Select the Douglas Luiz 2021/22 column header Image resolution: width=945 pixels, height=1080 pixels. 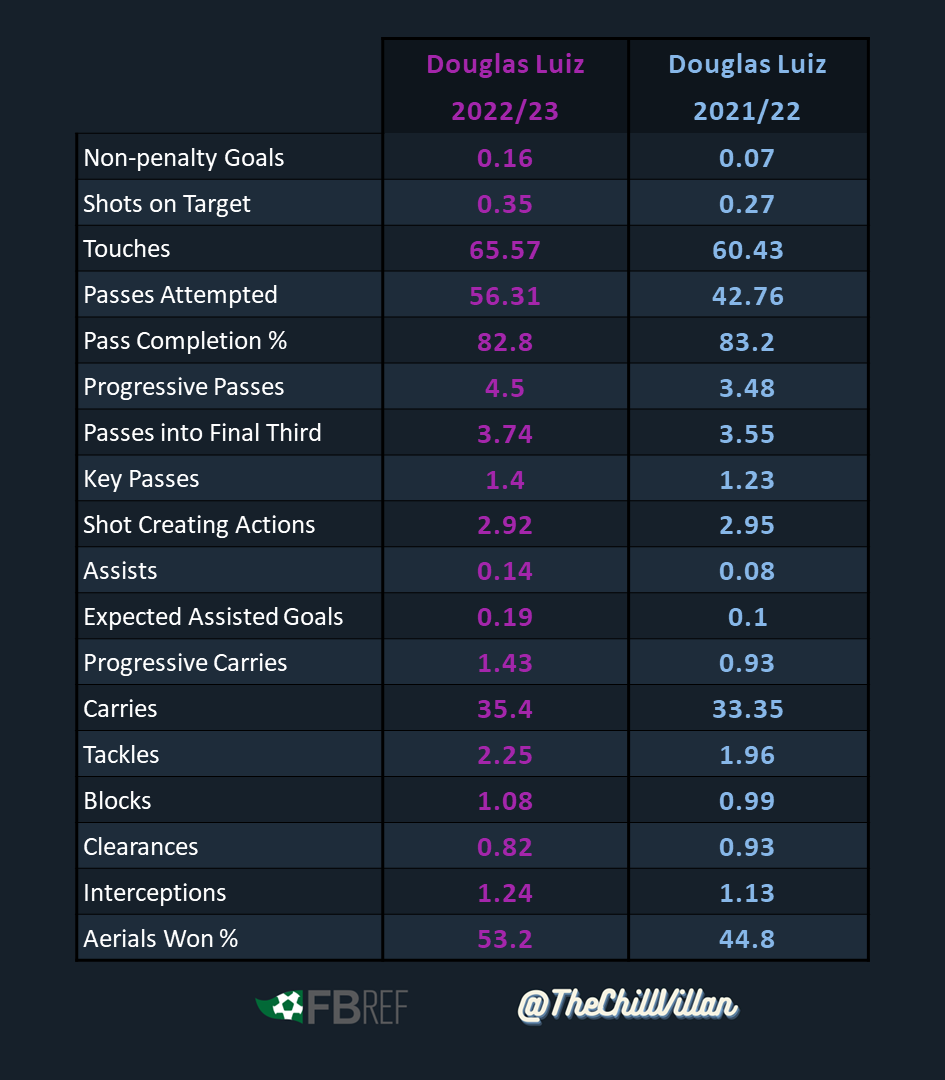click(747, 87)
